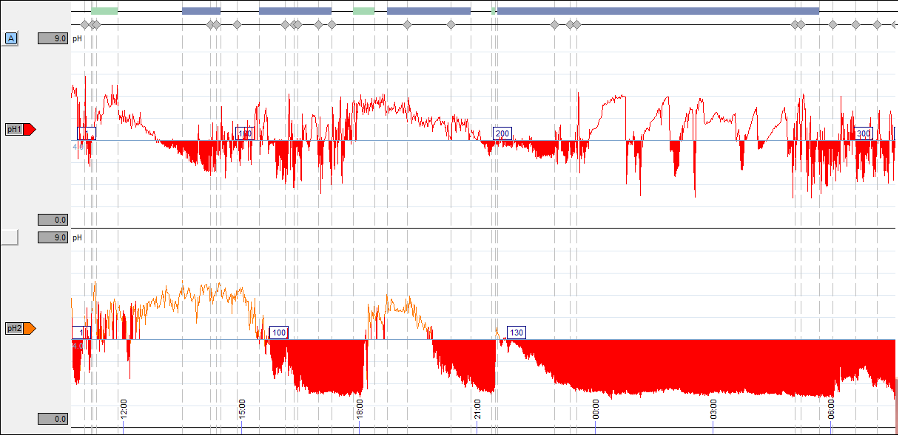Click the pH2 lower limit 0.0 field
The image size is (899, 435).
pyautogui.click(x=52, y=419)
